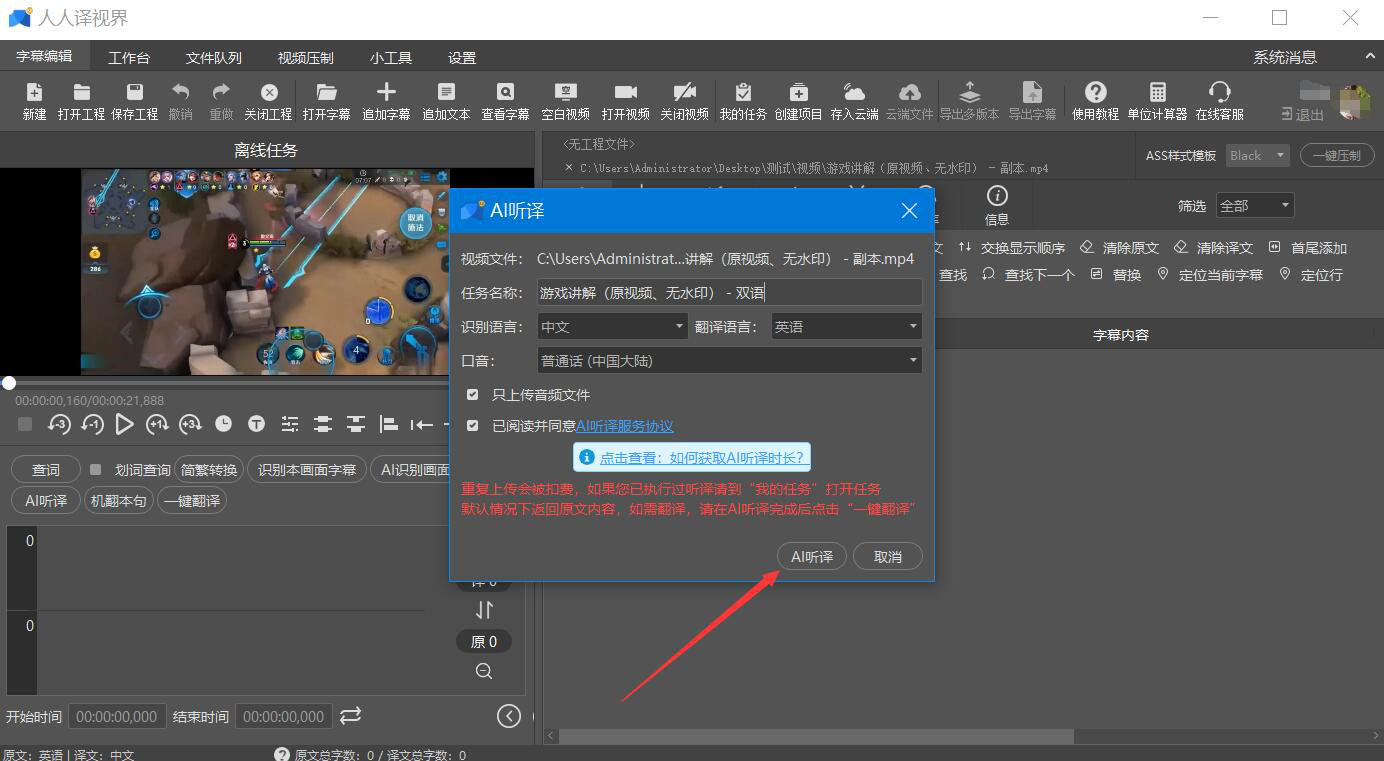The width and height of the screenshot is (1384, 761).
Task: Click the AI听译 confirm button in dialog
Action: tap(811, 557)
